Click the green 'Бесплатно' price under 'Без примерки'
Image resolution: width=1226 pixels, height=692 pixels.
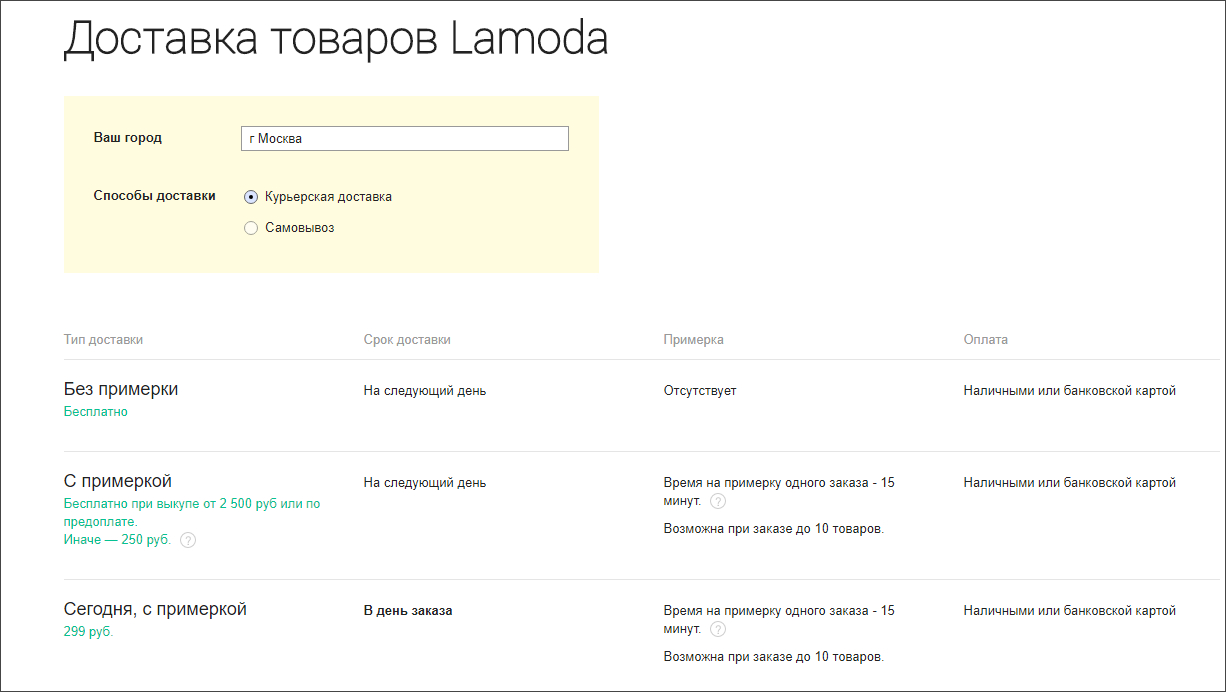coord(96,412)
